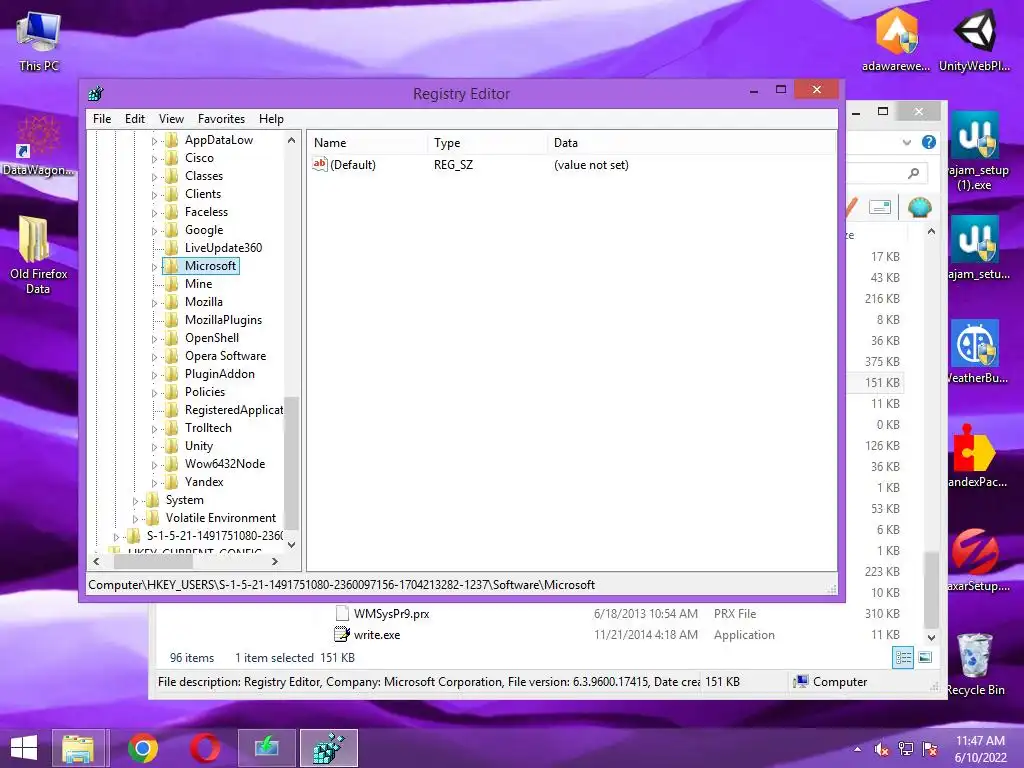Select the Trolltech registry key

click(208, 428)
